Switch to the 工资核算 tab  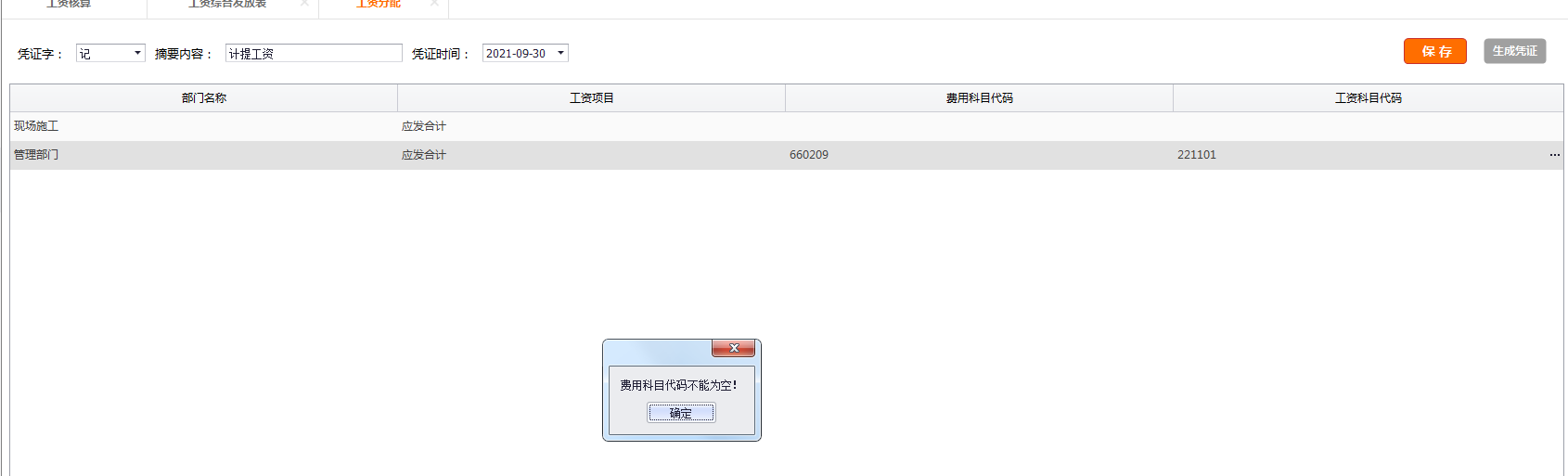[x=69, y=5]
